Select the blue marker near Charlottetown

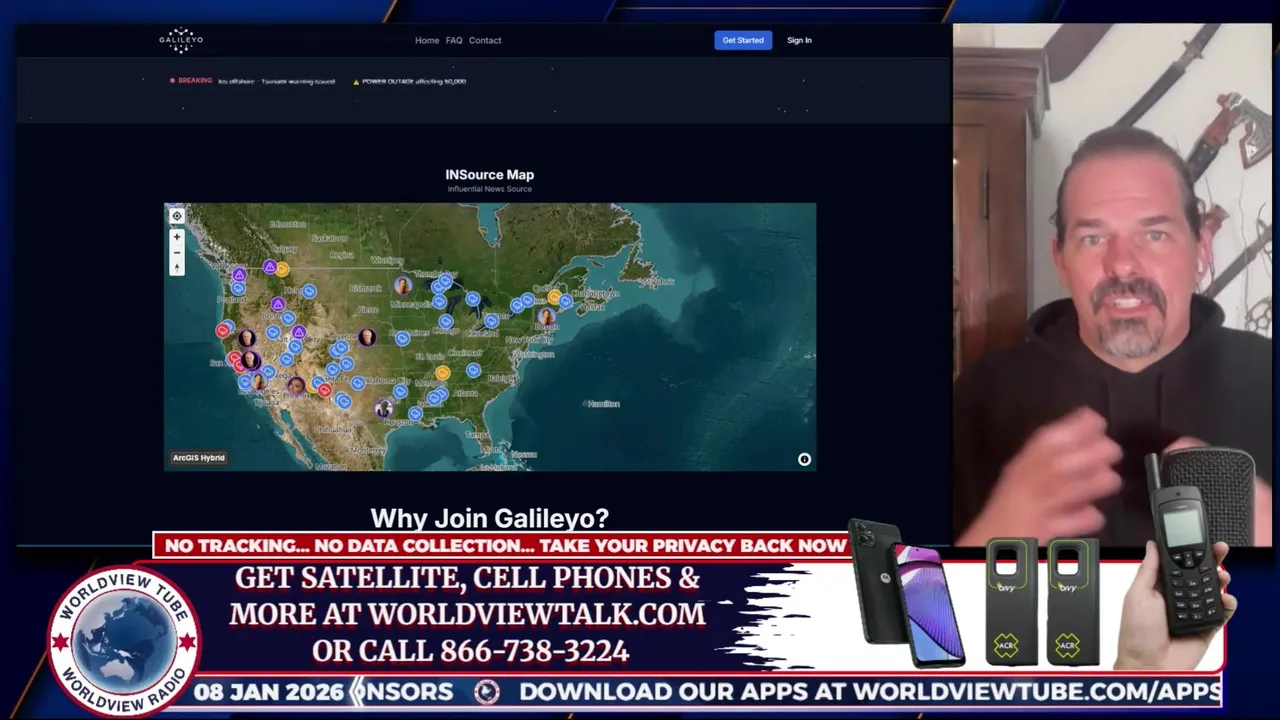[x=566, y=301]
